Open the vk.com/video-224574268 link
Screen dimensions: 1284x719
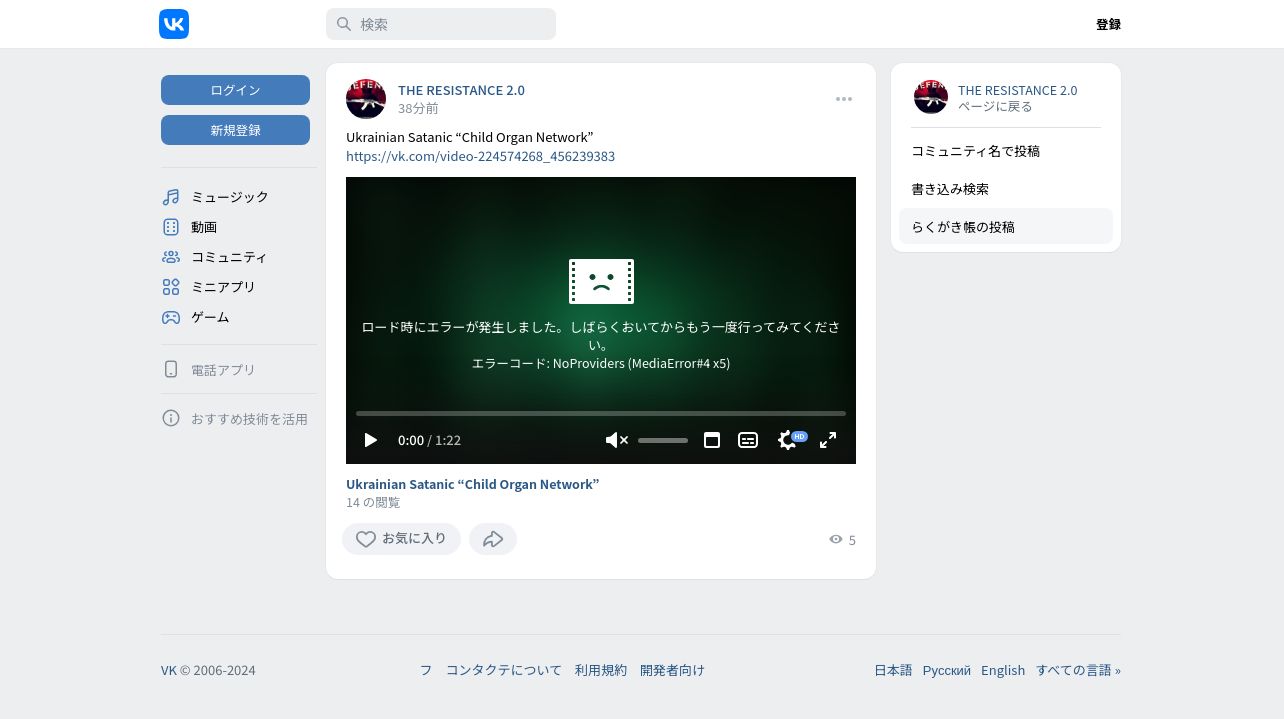pos(480,156)
